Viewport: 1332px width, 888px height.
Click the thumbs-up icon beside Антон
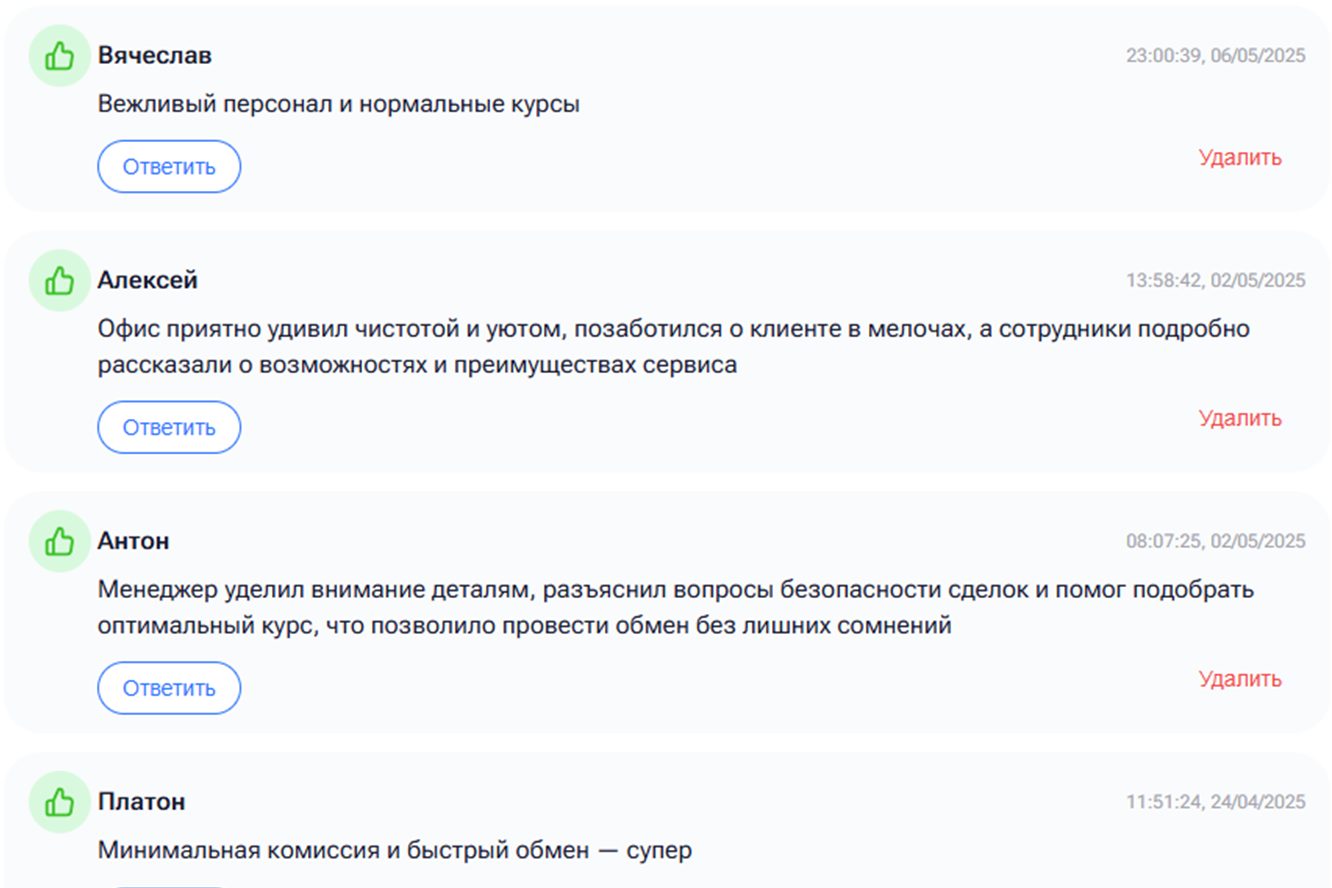pos(59,542)
